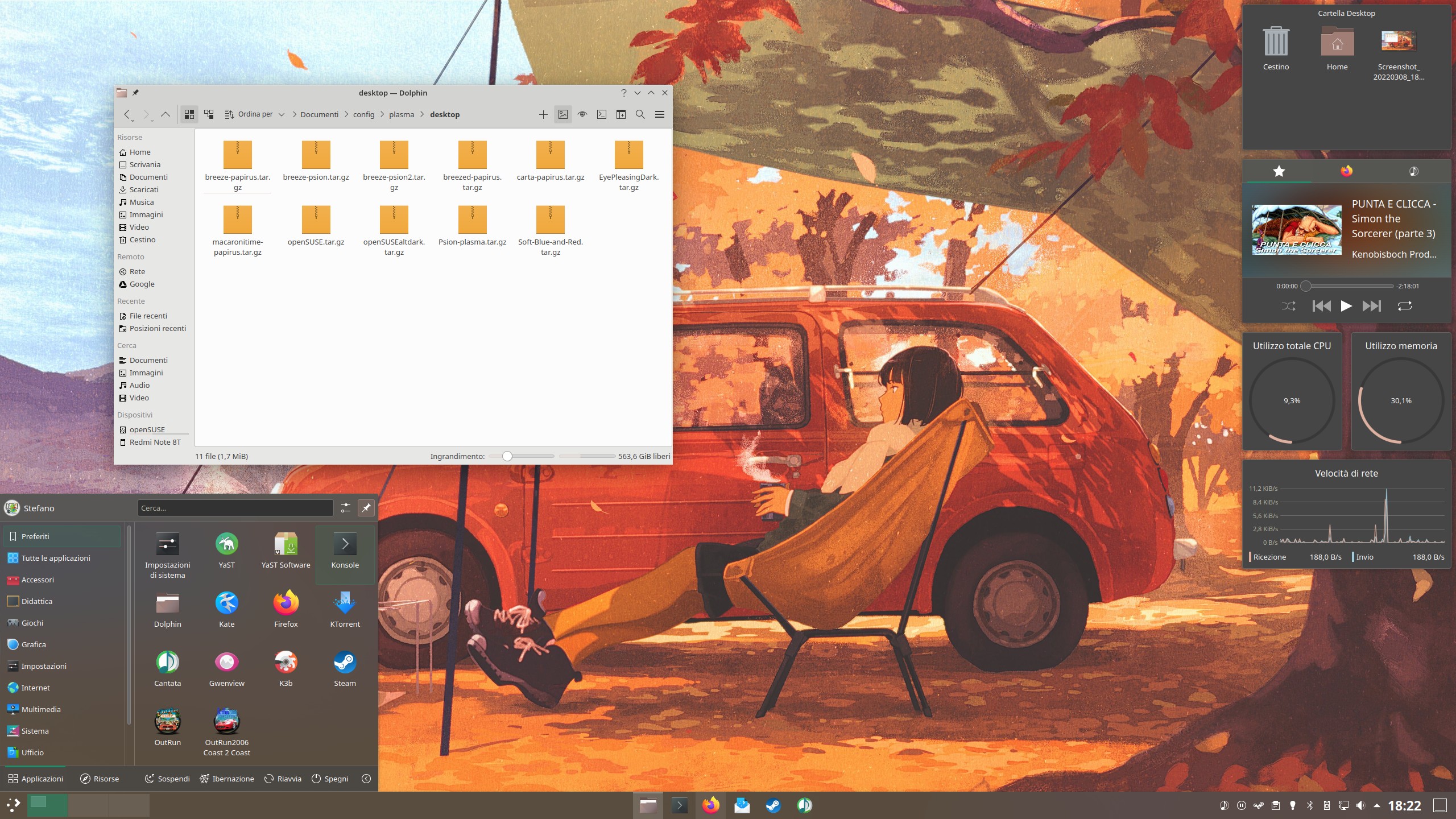Select carta-papirus.tar.gz archive

pos(551,161)
